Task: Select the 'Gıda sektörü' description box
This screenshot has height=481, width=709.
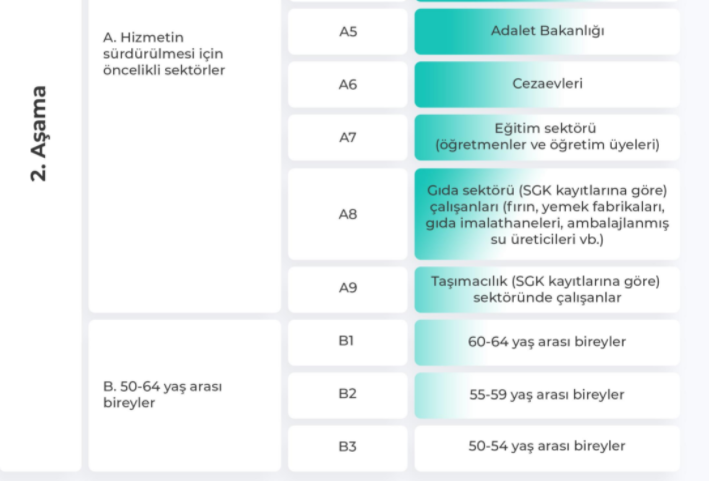Action: 547,214
